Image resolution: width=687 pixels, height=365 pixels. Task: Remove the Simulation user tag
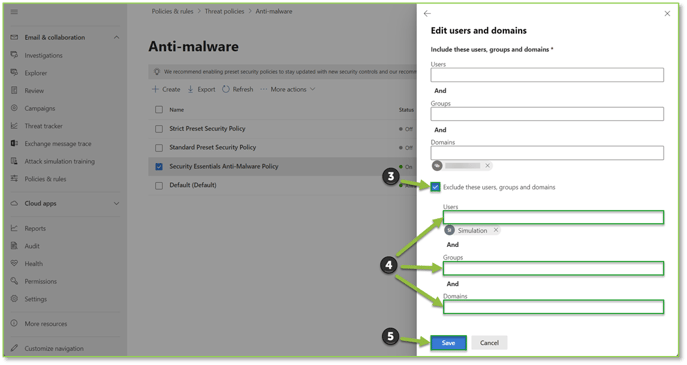pos(496,230)
